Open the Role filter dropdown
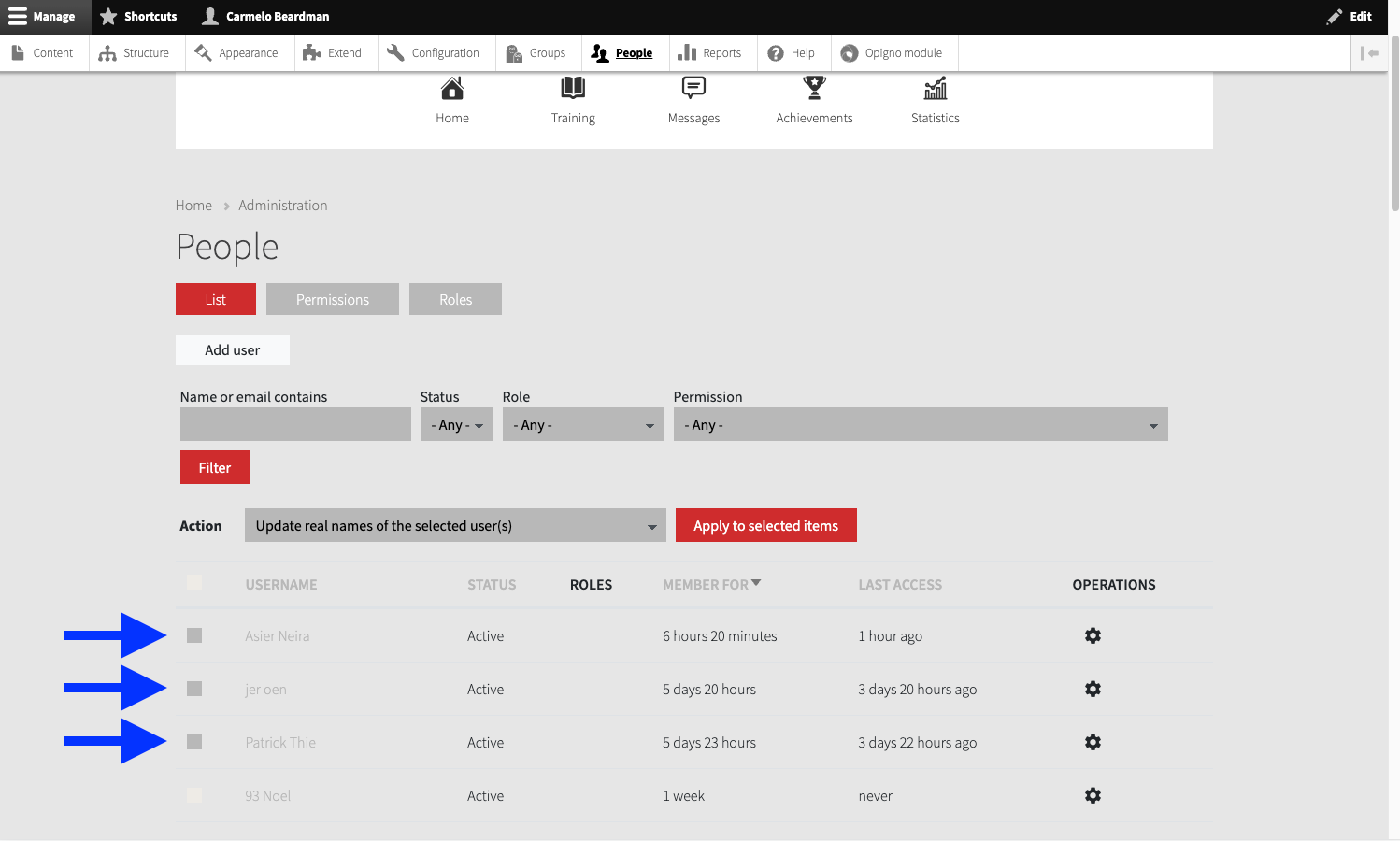The height and width of the screenshot is (841, 1400). [583, 424]
